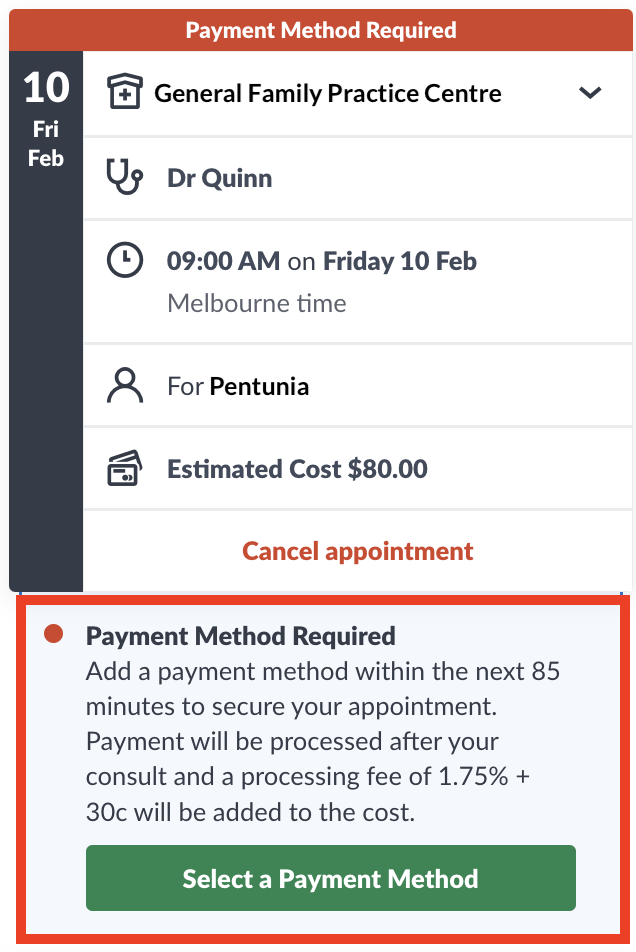Viewport: 636px width, 952px height.
Task: Click the Payment Method Required red banner
Action: click(321, 30)
